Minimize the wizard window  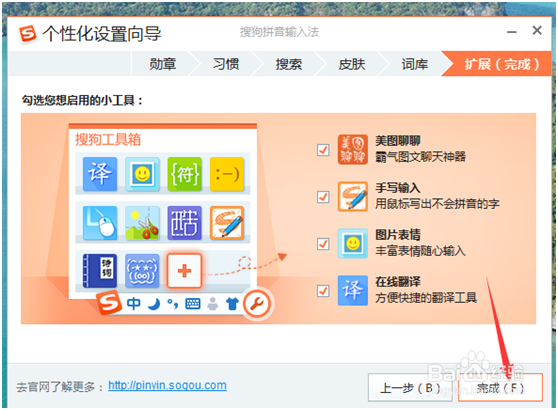pyautogui.click(x=511, y=32)
